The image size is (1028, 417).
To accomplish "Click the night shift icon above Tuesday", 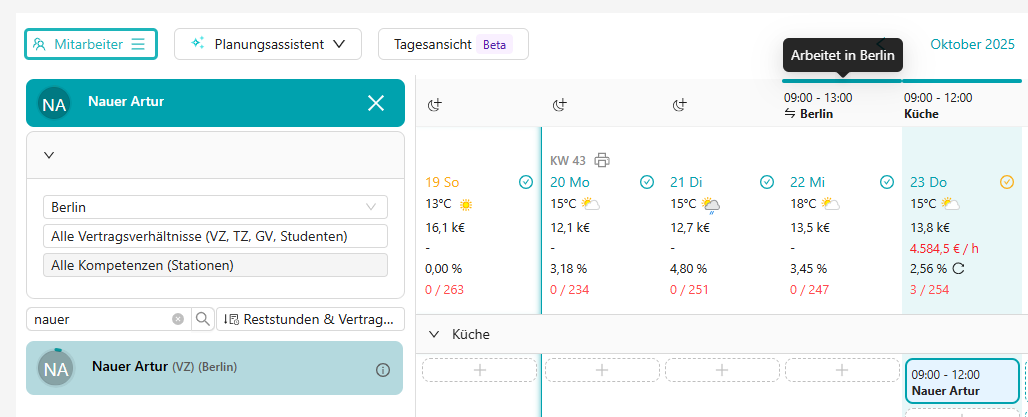I will coord(680,105).
